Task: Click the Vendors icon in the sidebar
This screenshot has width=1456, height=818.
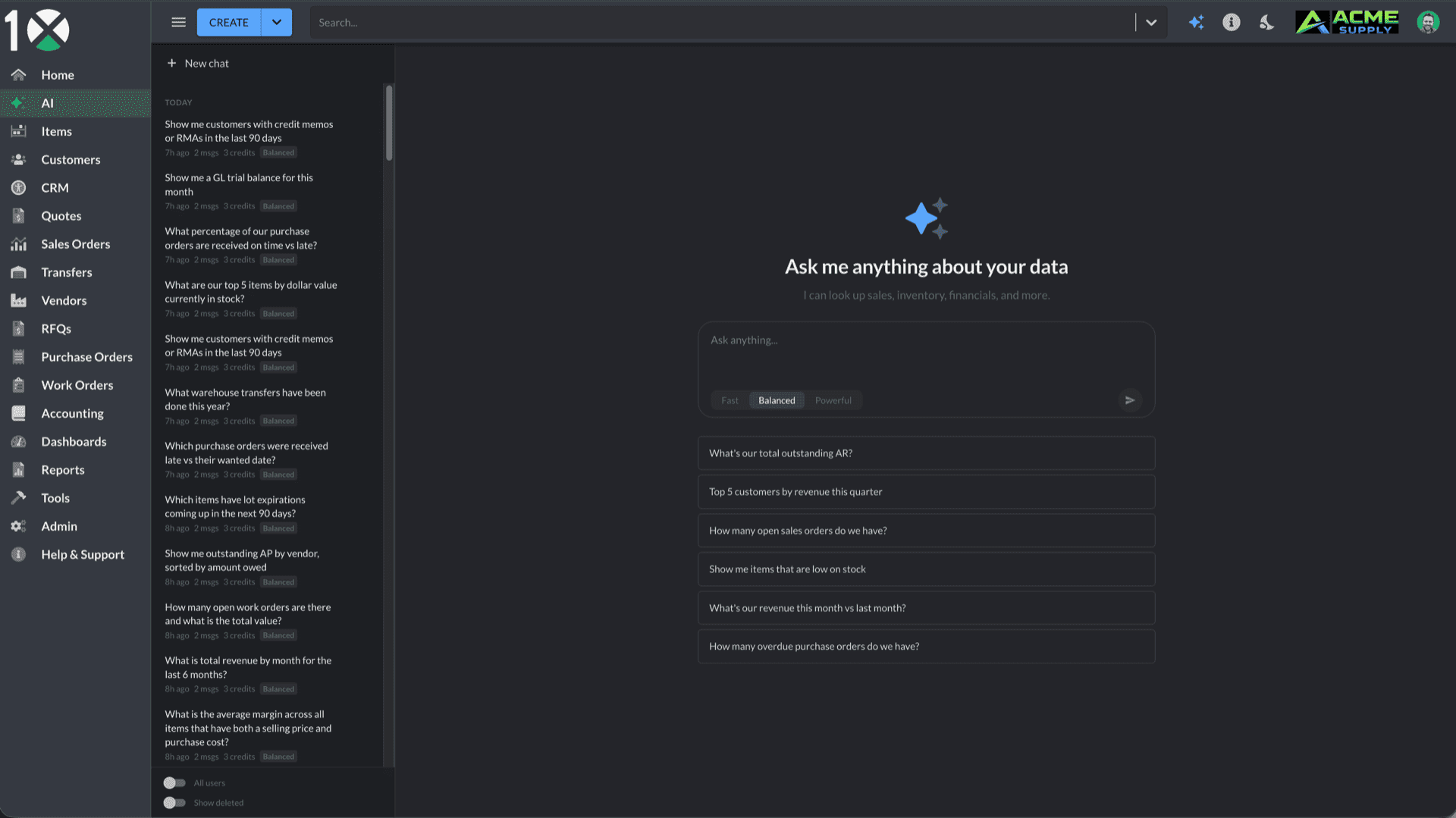Action: (x=18, y=300)
